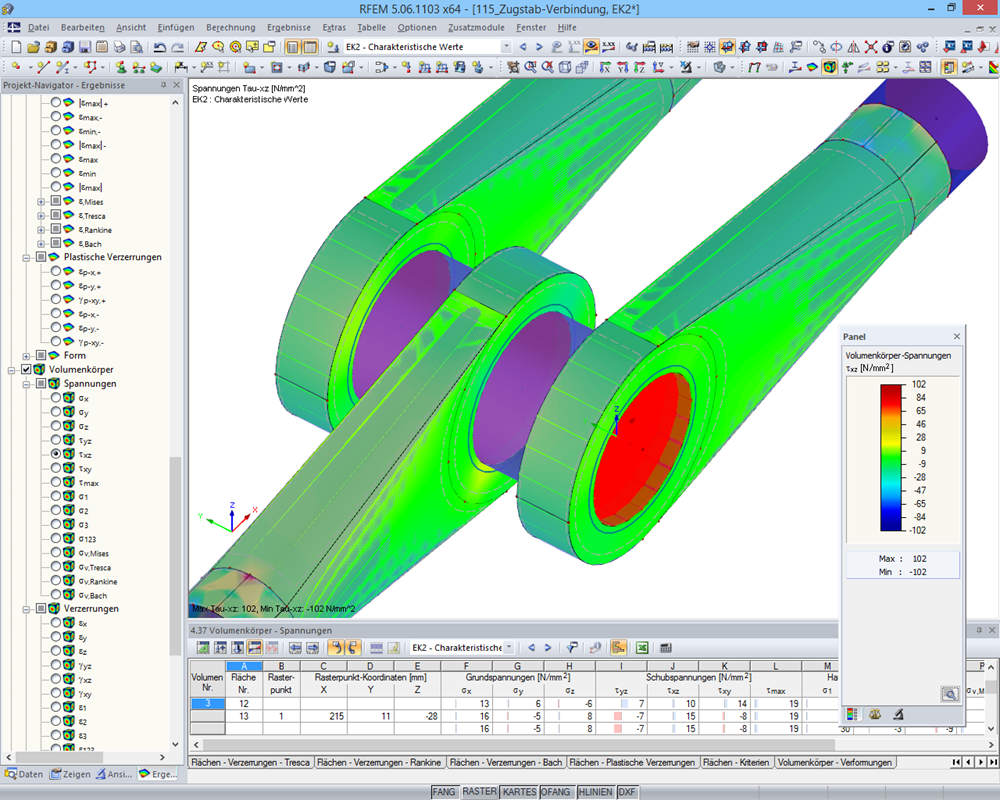Toggle the solid results display cube icon

(x=830, y=66)
